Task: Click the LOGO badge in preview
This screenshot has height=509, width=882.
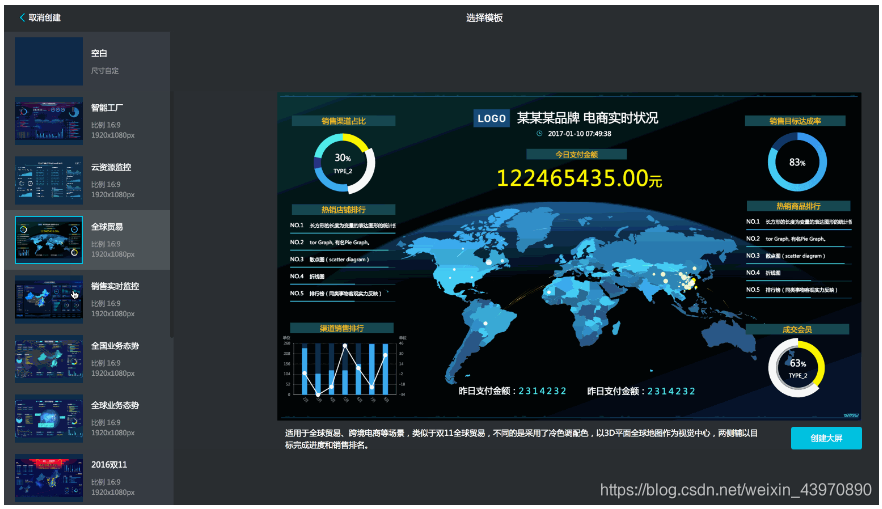Action: click(x=492, y=119)
